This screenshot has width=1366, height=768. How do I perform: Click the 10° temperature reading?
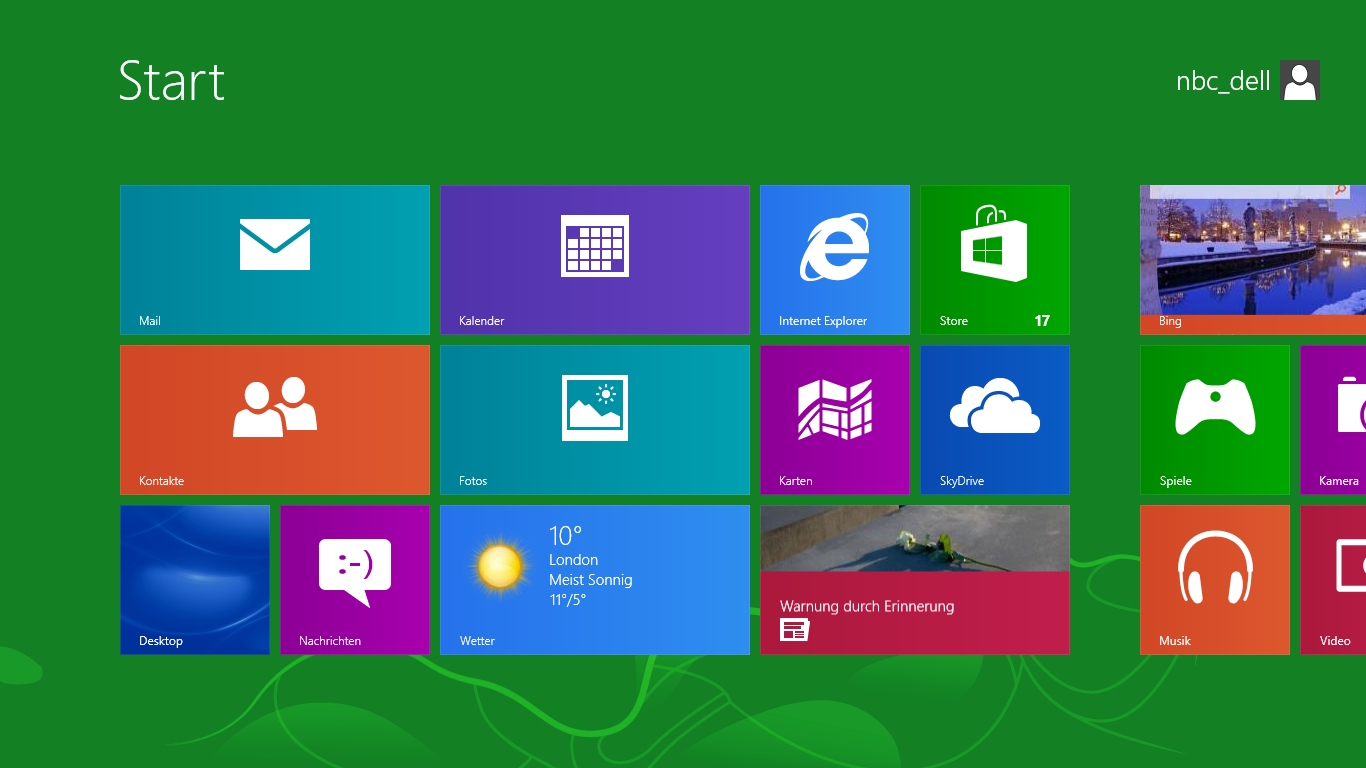point(565,535)
